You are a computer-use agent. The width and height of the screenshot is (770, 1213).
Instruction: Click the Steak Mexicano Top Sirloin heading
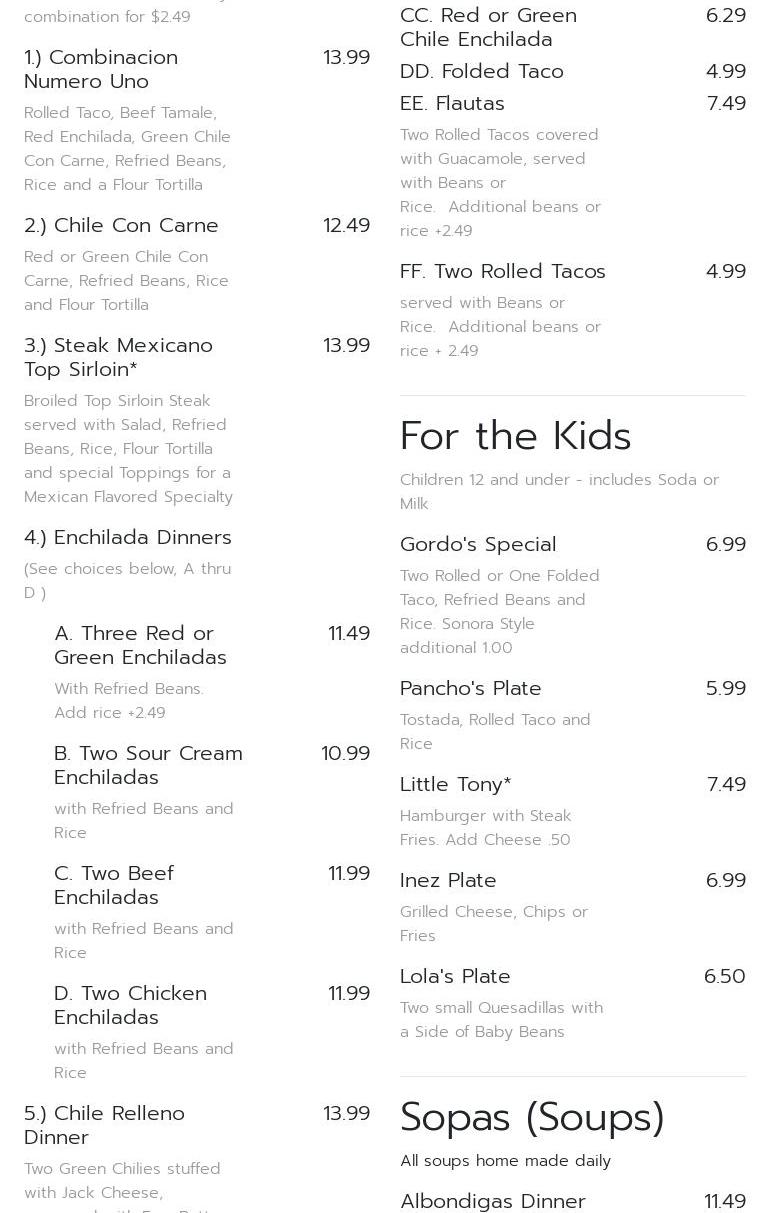pos(118,357)
